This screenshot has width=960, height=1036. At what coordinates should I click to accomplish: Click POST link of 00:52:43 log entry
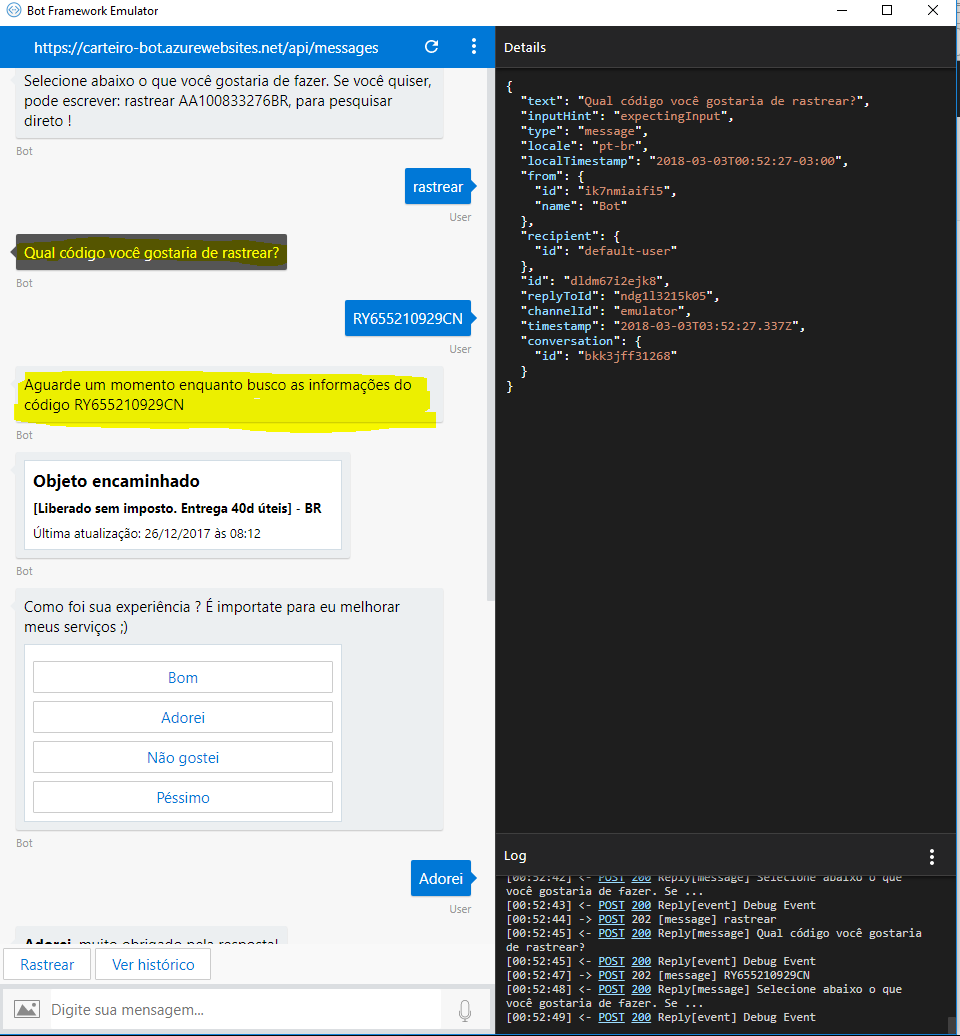click(x=611, y=905)
